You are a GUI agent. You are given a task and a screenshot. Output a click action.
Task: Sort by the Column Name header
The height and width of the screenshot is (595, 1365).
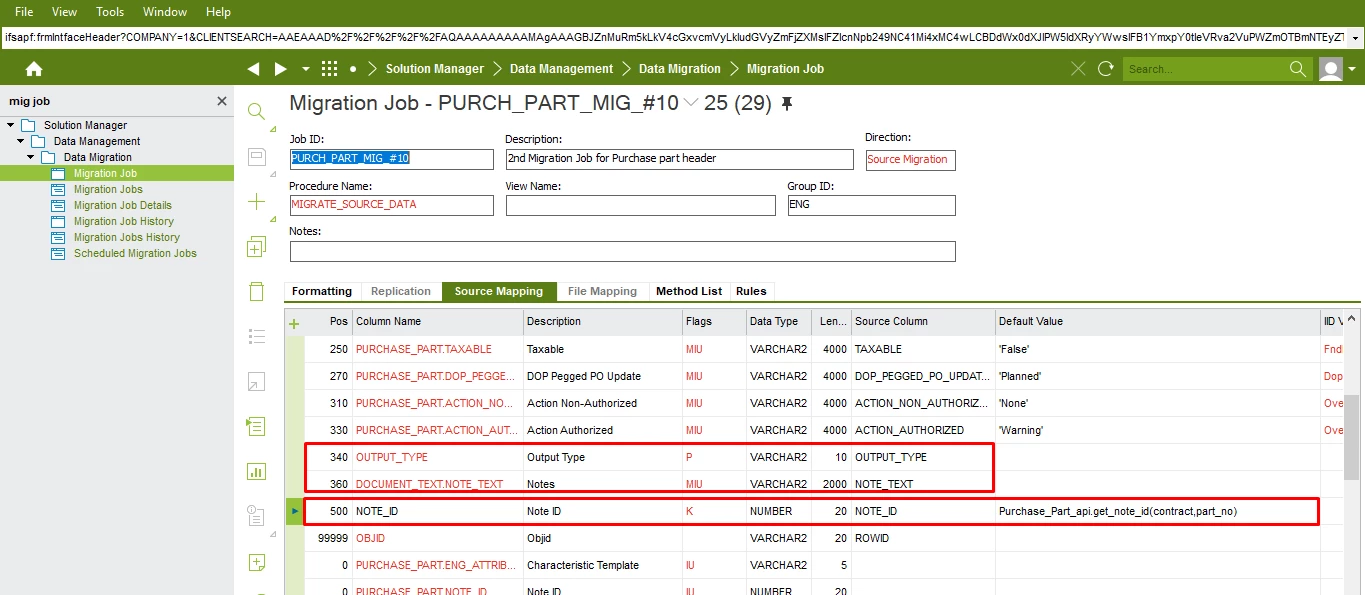click(x=438, y=322)
